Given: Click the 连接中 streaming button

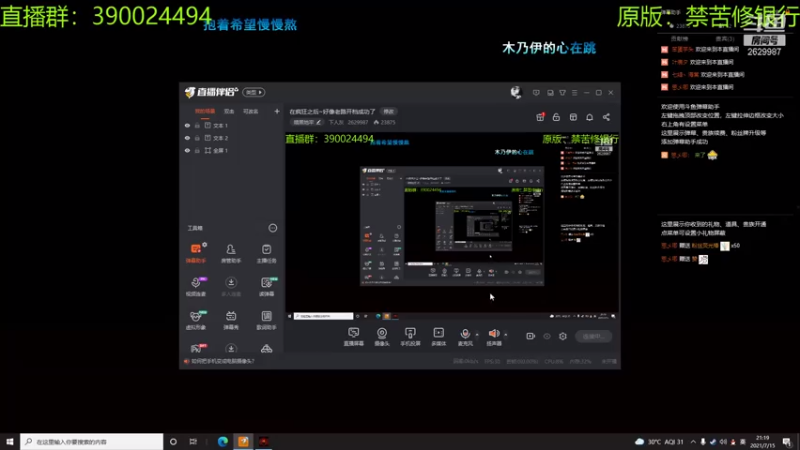Looking at the screenshot, I should pos(593,336).
